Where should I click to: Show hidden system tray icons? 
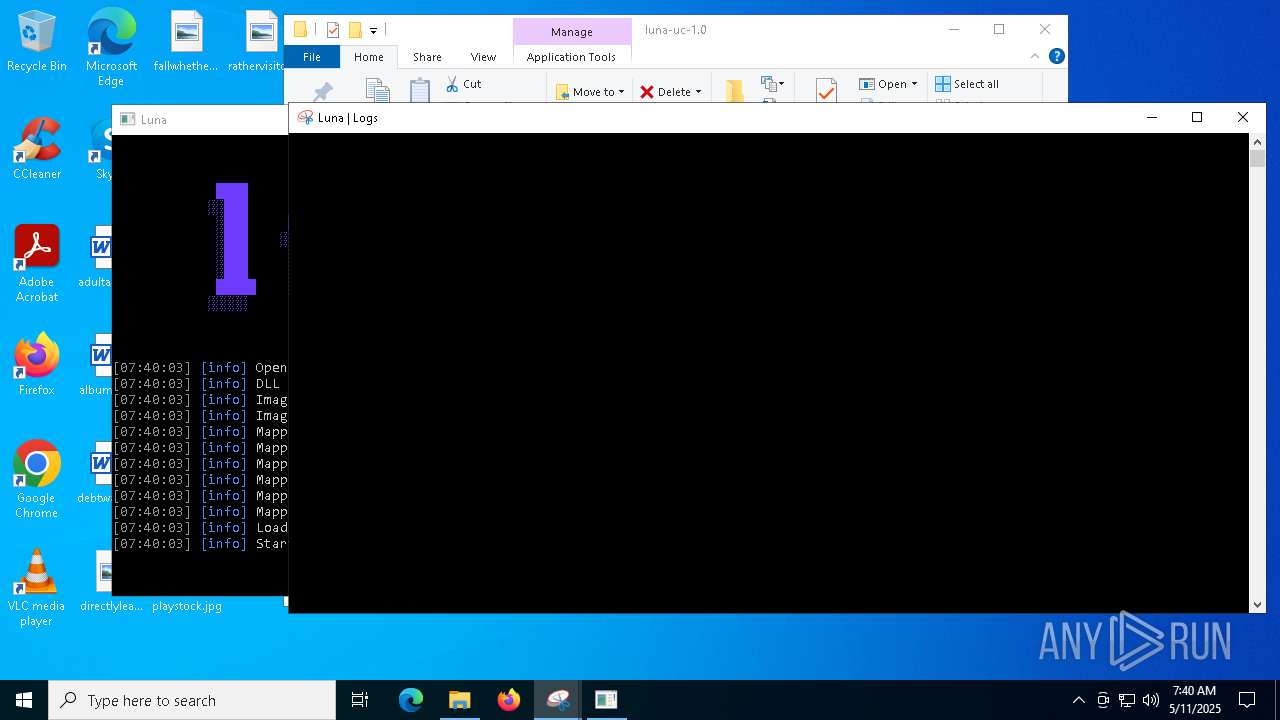click(1078, 700)
